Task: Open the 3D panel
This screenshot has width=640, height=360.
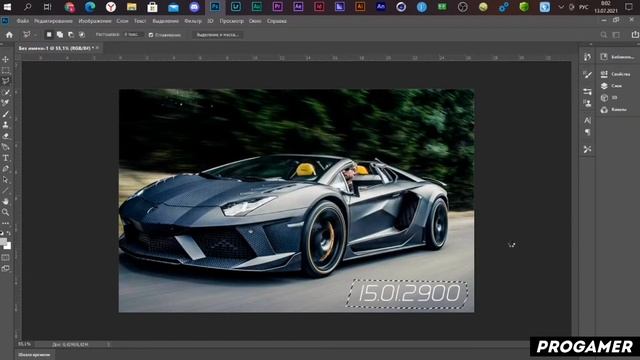Action: click(x=609, y=98)
